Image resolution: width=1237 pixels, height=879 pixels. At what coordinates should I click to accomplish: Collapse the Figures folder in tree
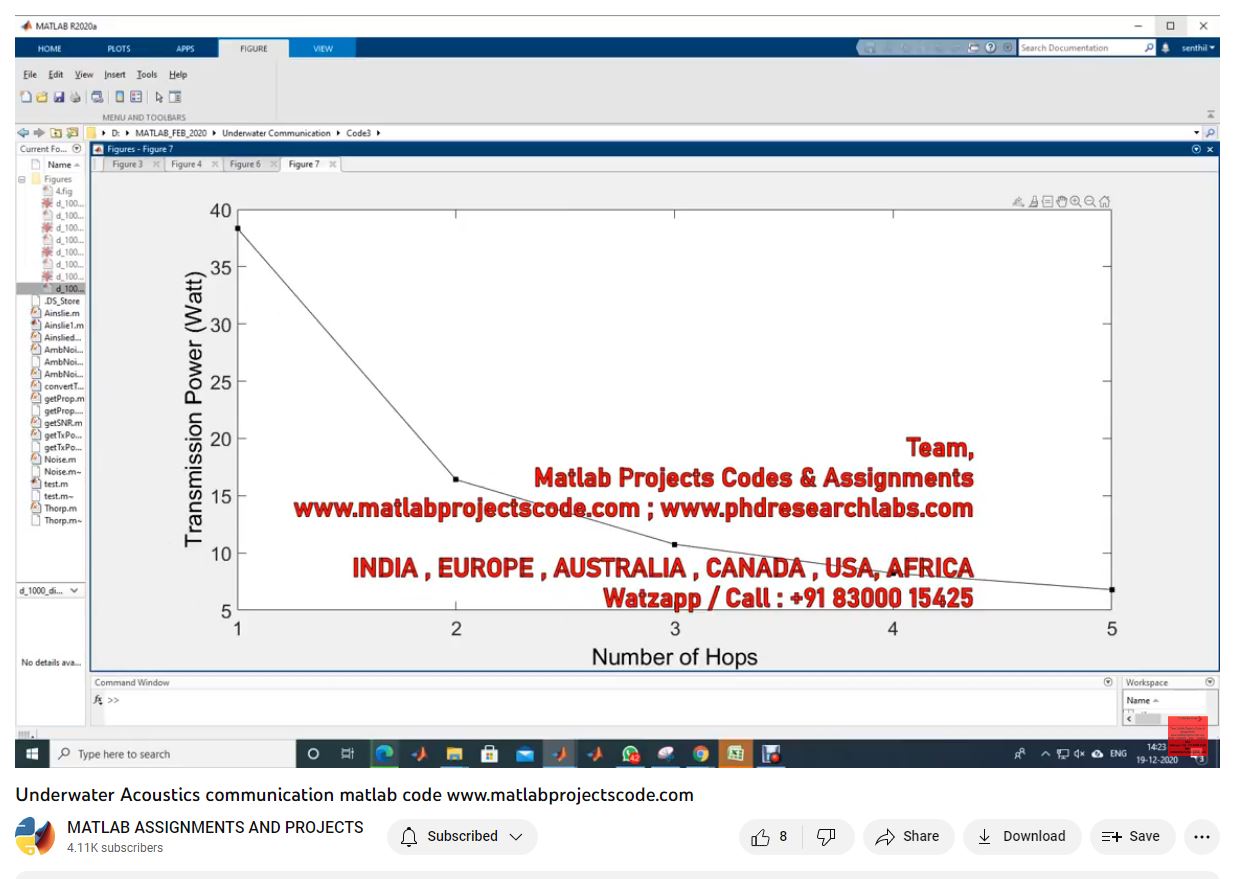click(x=21, y=179)
